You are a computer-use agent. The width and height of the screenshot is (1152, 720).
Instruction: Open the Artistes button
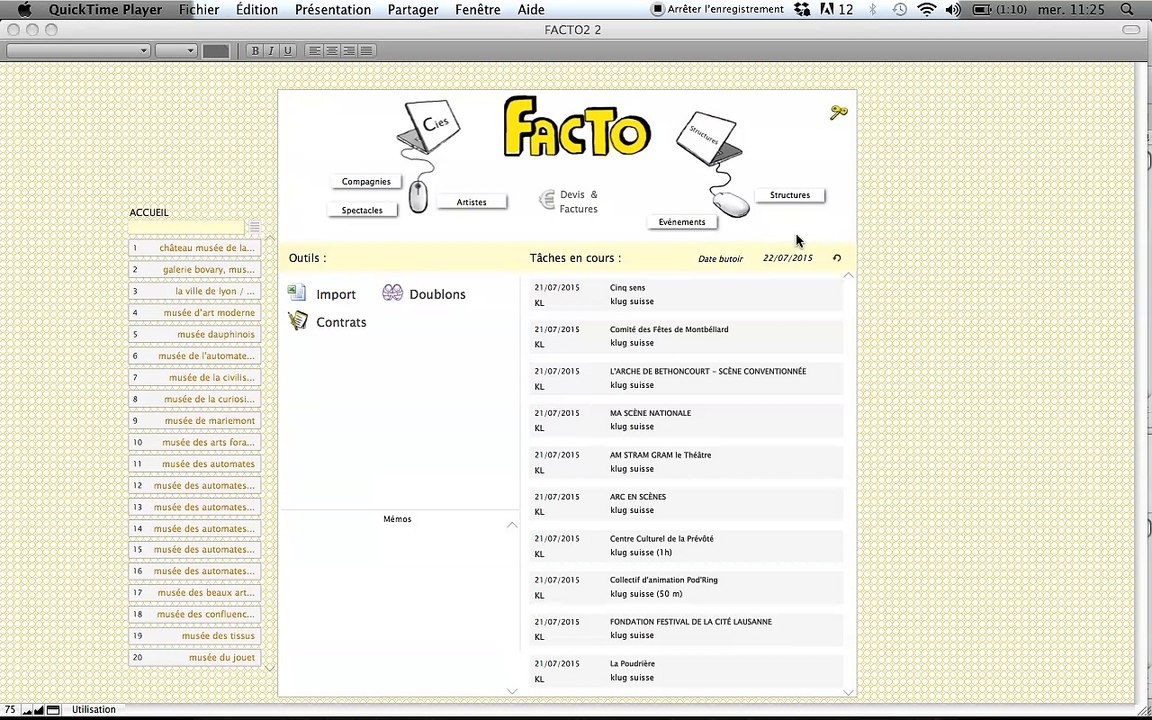pyautogui.click(x=472, y=202)
